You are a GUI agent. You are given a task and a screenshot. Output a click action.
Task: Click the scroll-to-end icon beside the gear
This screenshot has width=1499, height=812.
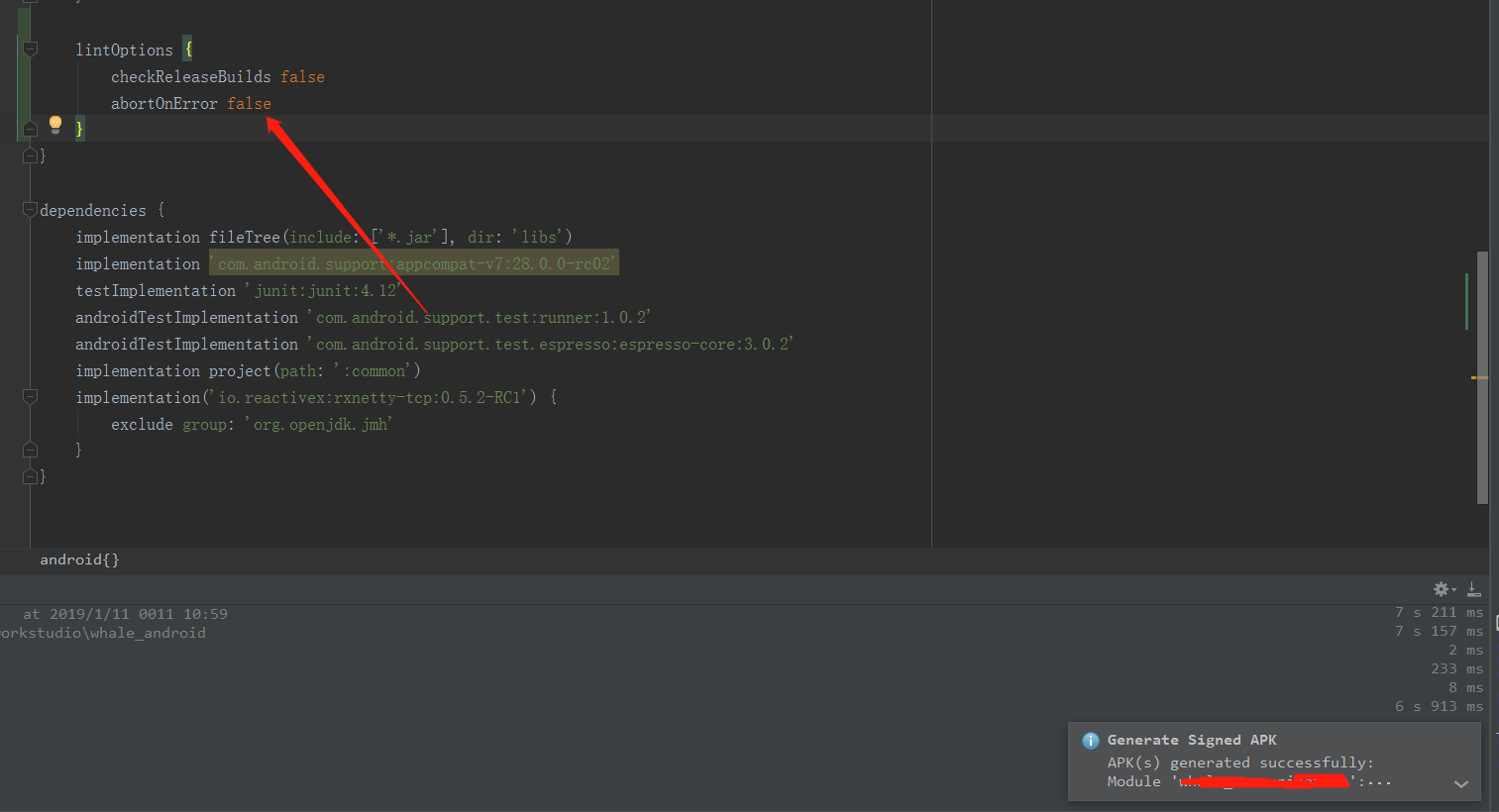pos(1474,588)
